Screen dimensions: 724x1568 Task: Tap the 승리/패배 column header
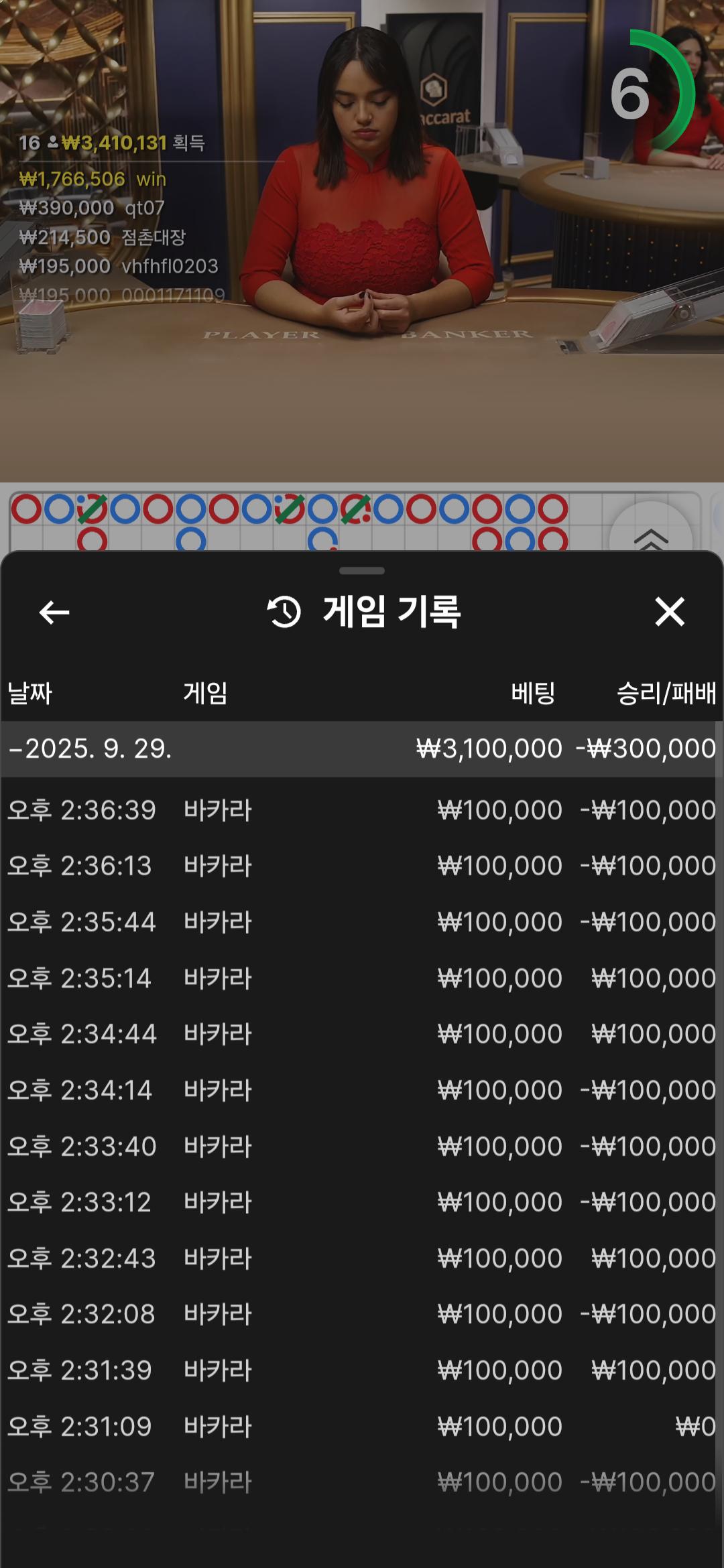pyautogui.click(x=666, y=693)
